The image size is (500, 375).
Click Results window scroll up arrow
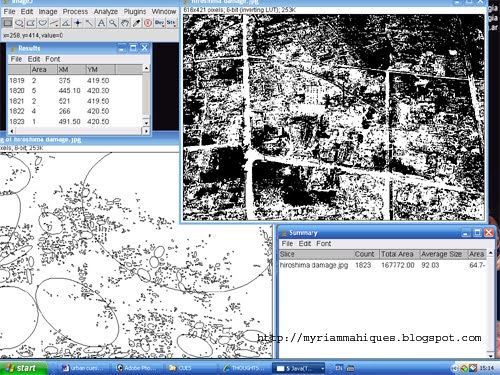pyautogui.click(x=146, y=68)
